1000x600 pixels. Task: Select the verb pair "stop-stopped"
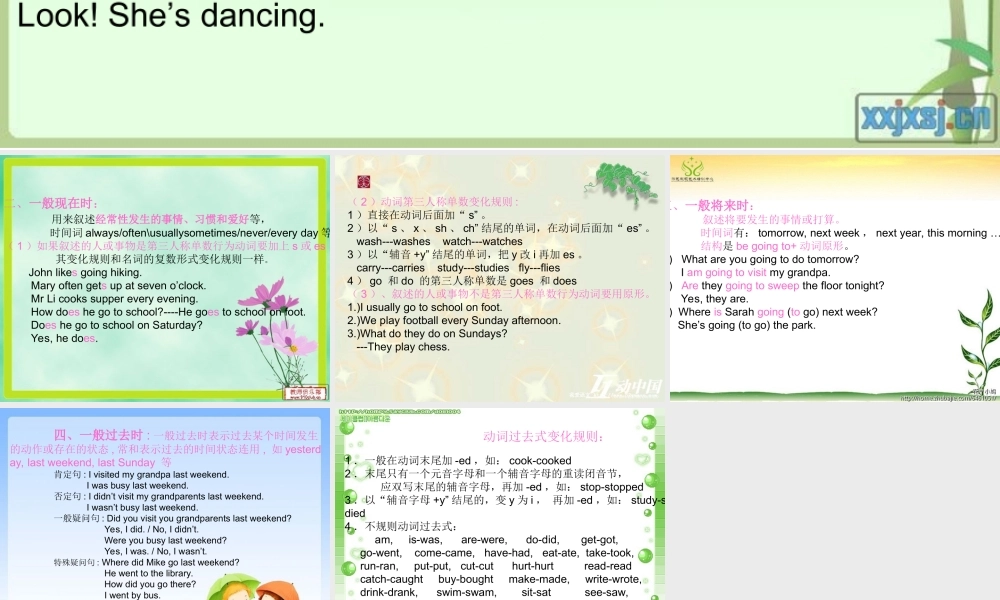point(612,487)
